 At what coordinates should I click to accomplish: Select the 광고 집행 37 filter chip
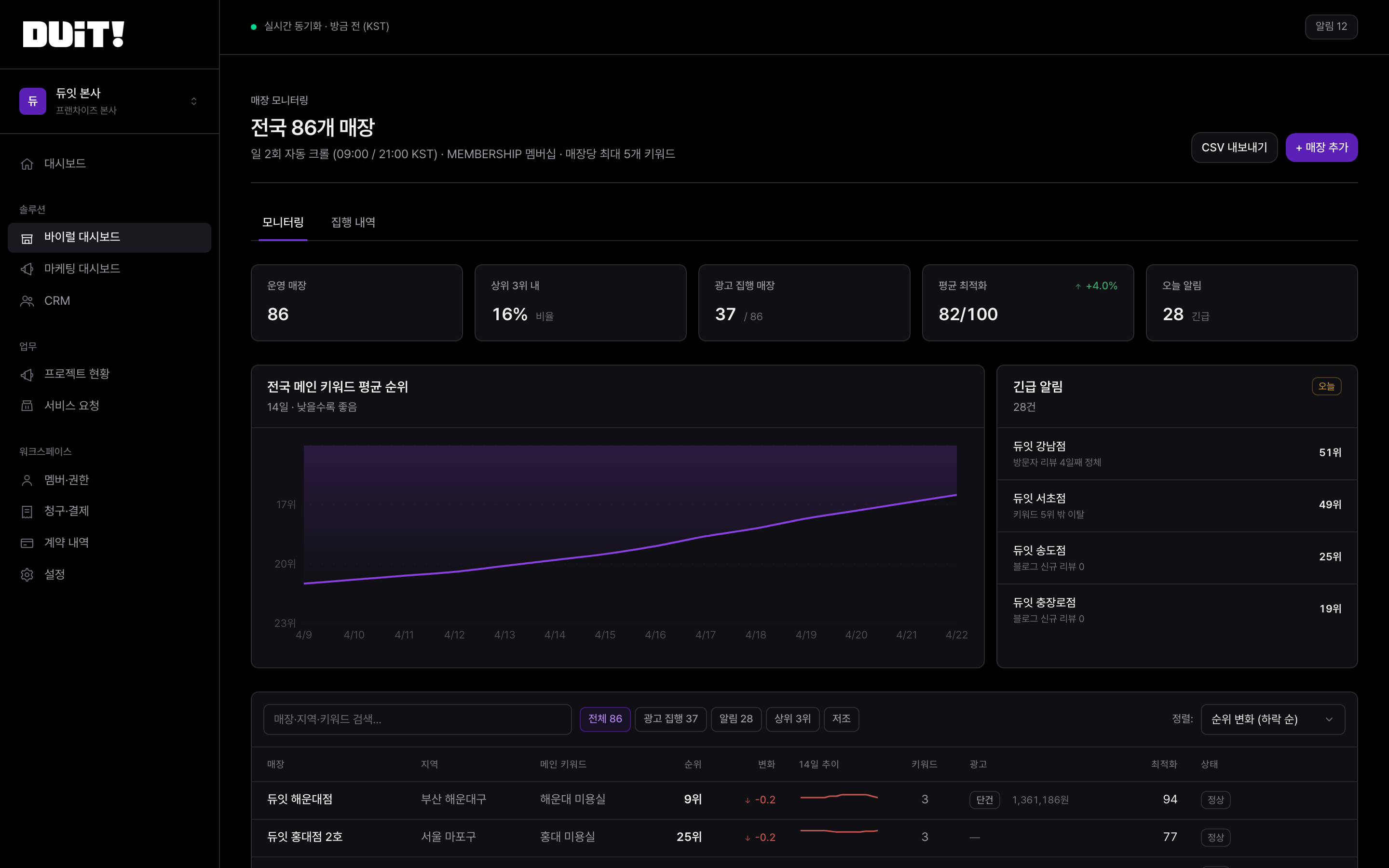[x=670, y=719]
